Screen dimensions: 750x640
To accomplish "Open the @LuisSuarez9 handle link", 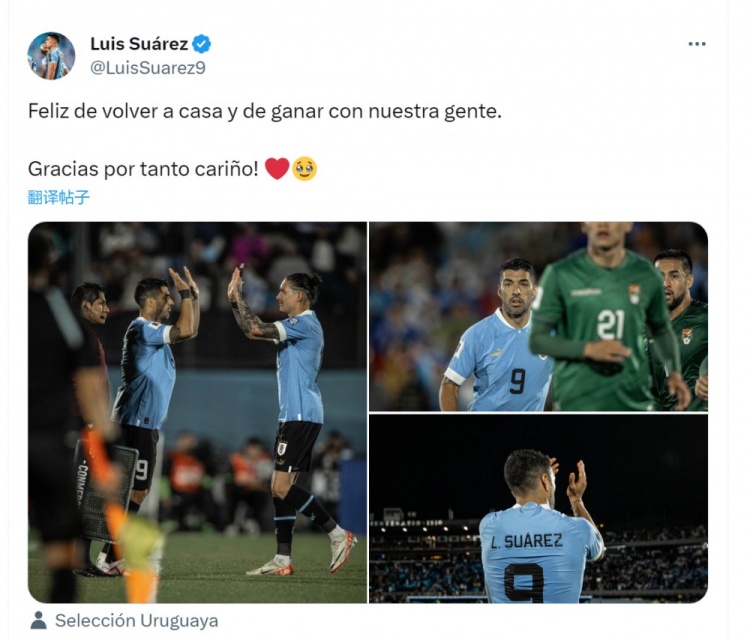I will point(148,68).
